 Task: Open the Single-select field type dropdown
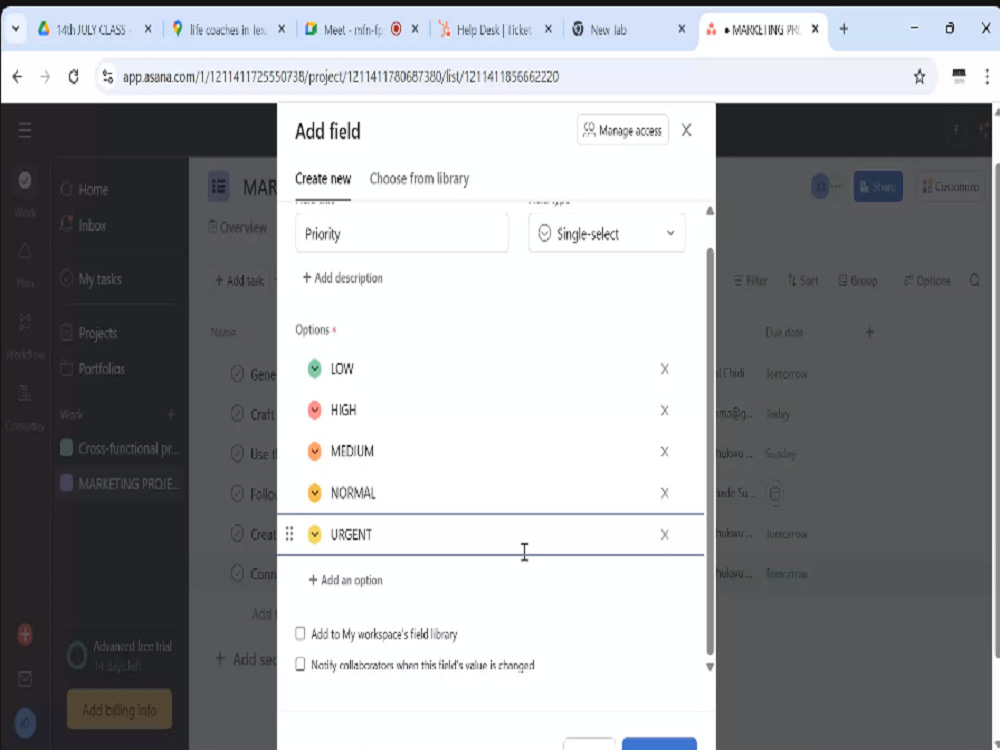tap(607, 234)
